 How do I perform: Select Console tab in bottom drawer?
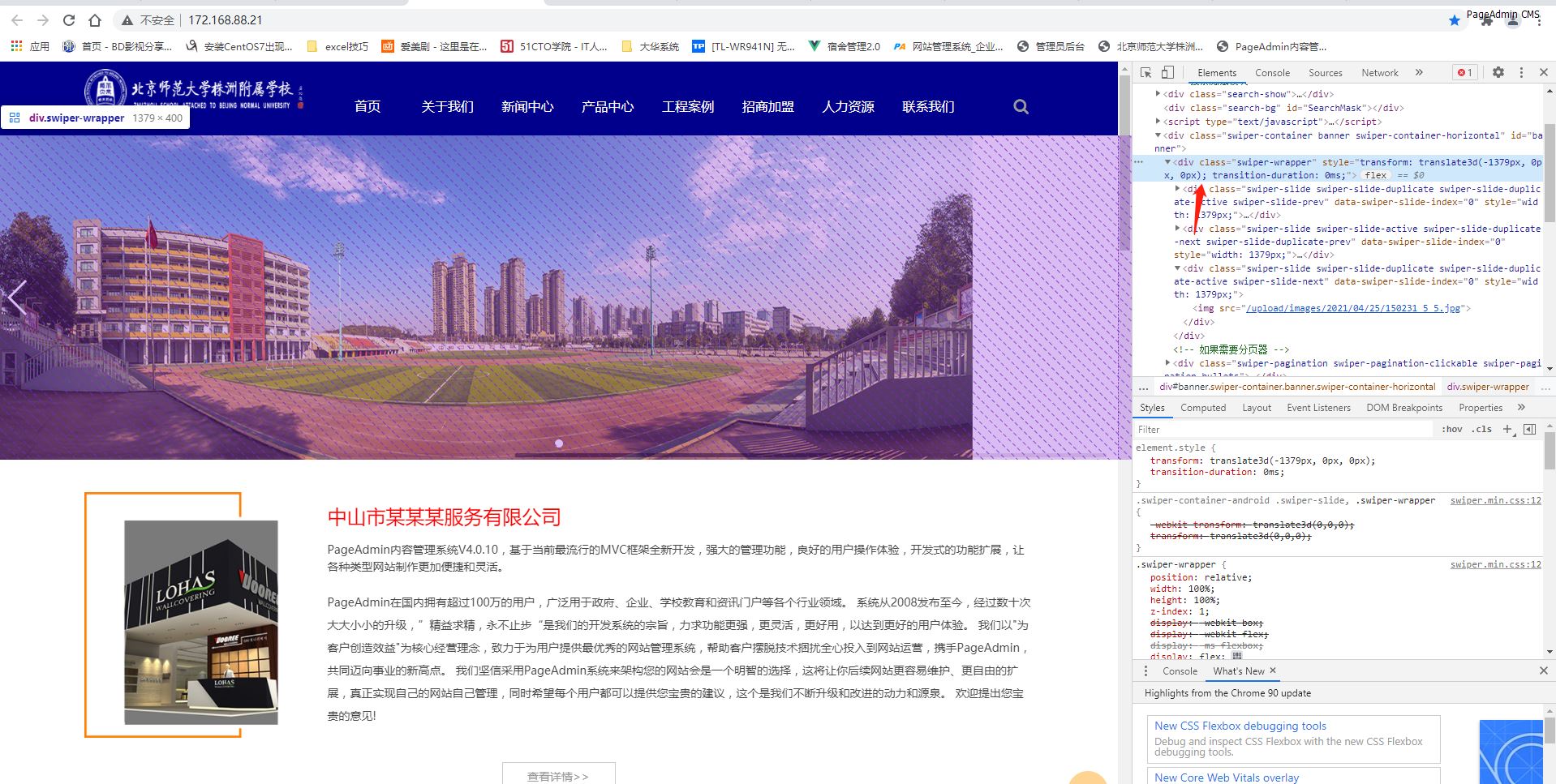tap(1180, 670)
